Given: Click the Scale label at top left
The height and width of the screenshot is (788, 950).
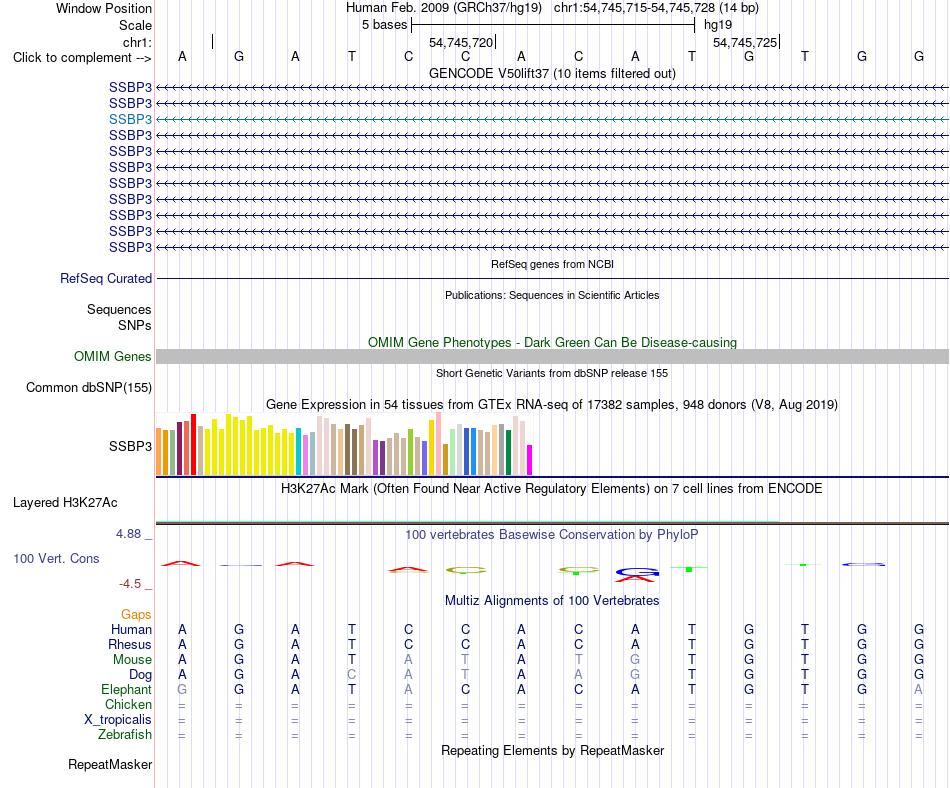Looking at the screenshot, I should (x=135, y=25).
